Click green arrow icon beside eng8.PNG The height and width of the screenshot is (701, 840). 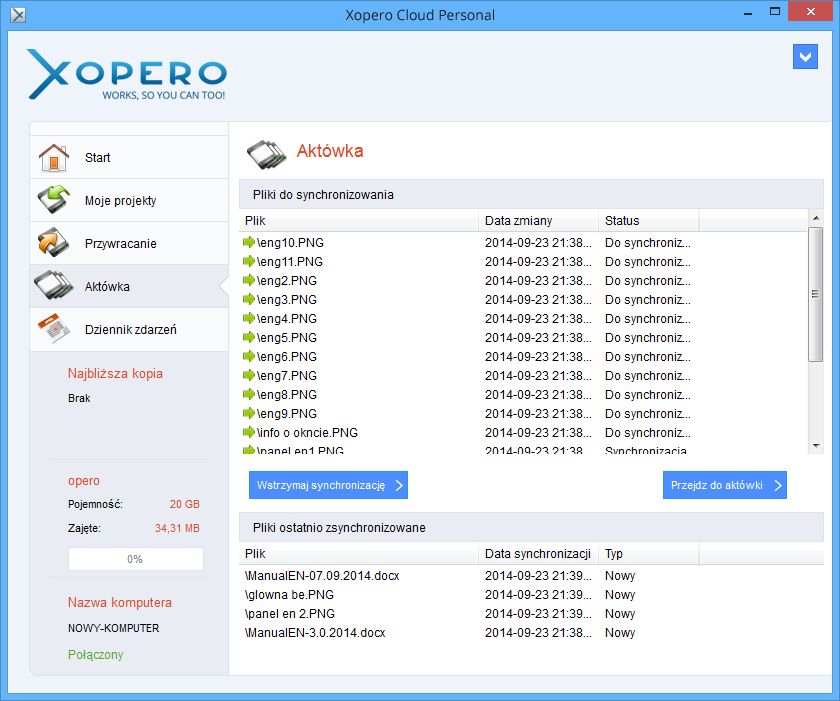point(249,394)
